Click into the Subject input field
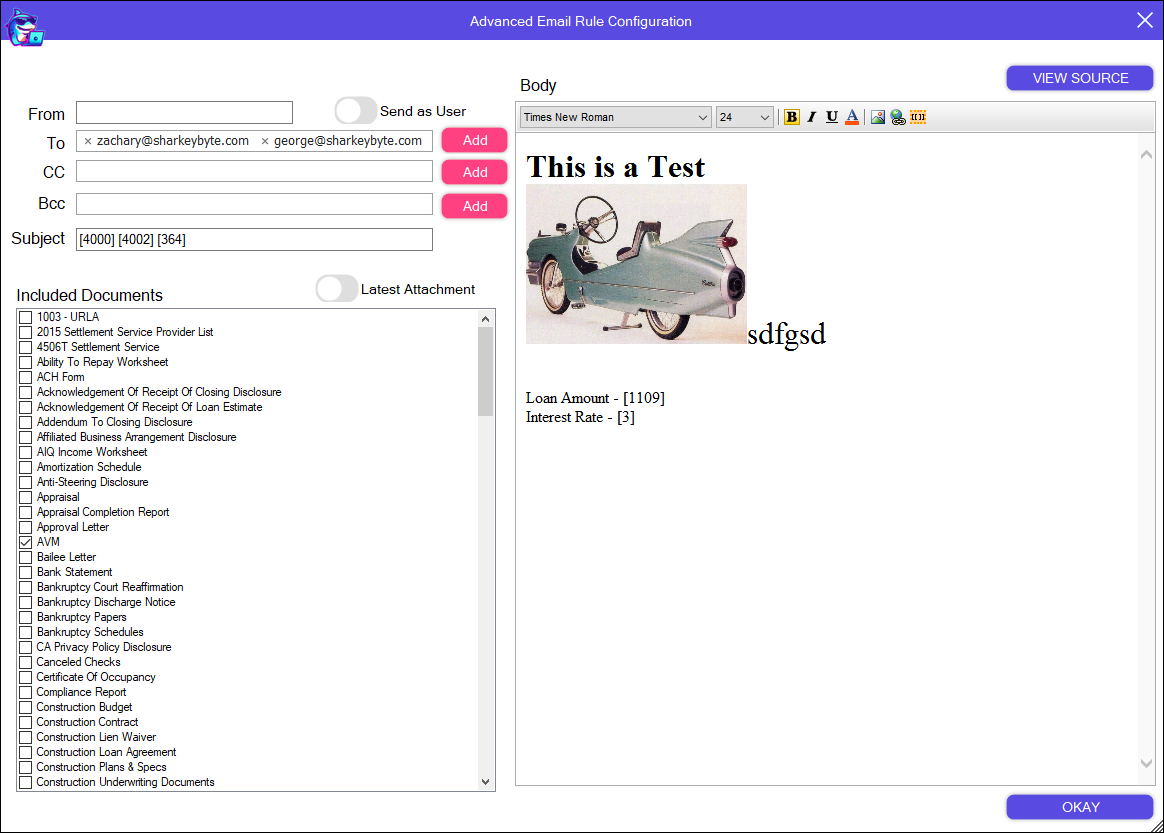Viewport: 1164px width, 833px height. (x=254, y=239)
